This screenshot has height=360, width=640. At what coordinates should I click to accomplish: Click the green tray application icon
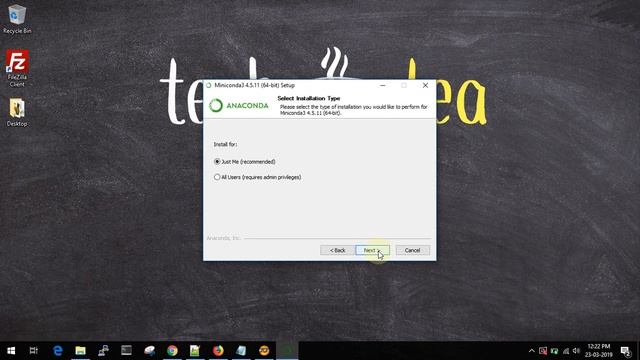click(x=554, y=351)
